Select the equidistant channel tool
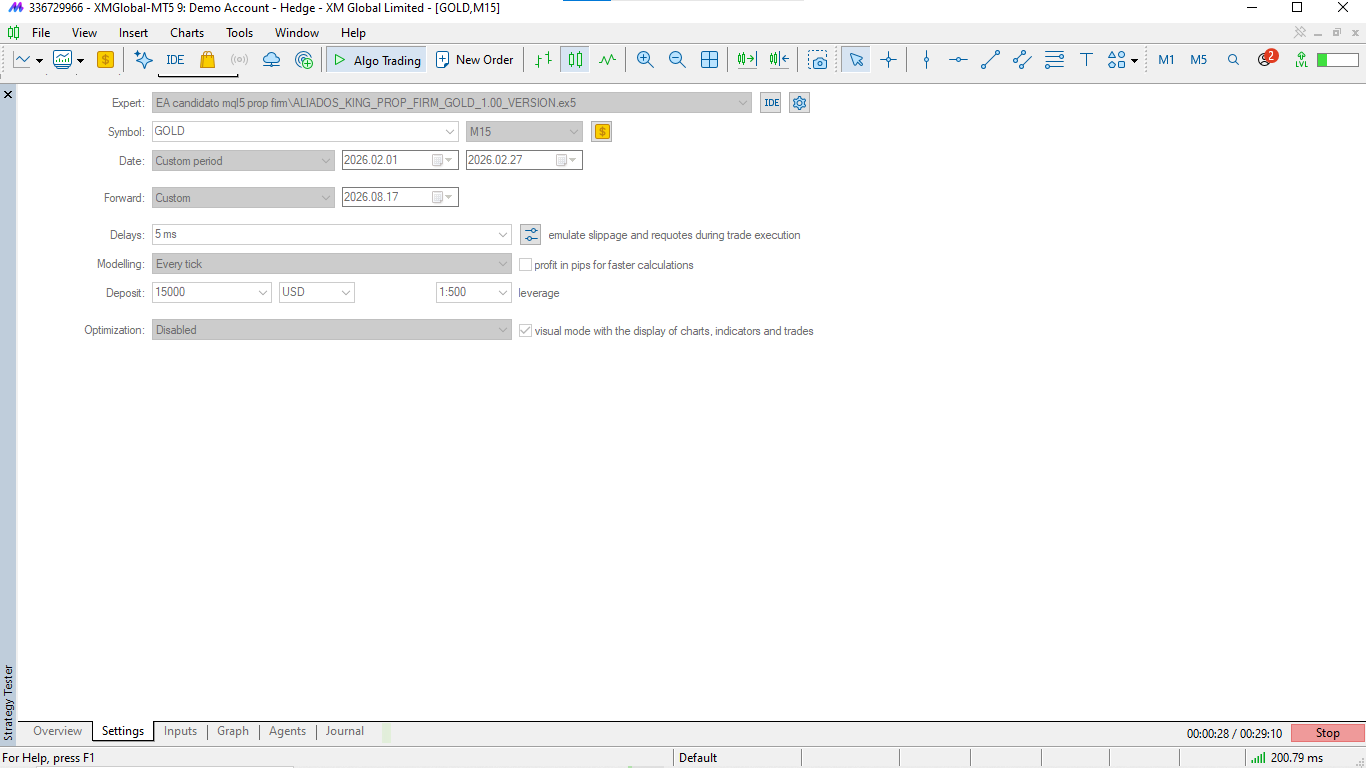 tap(1022, 60)
